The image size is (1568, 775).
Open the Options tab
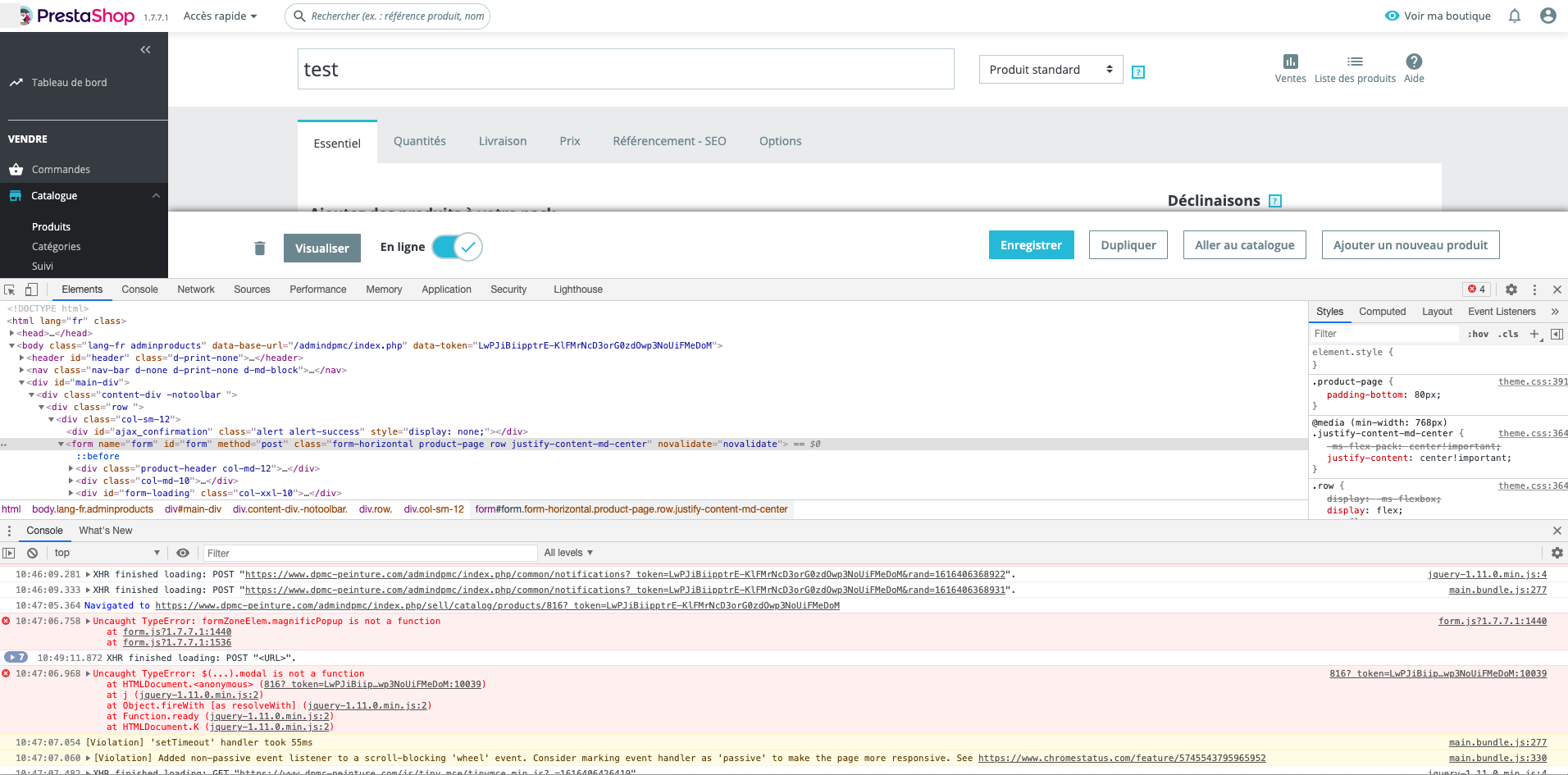click(x=781, y=141)
